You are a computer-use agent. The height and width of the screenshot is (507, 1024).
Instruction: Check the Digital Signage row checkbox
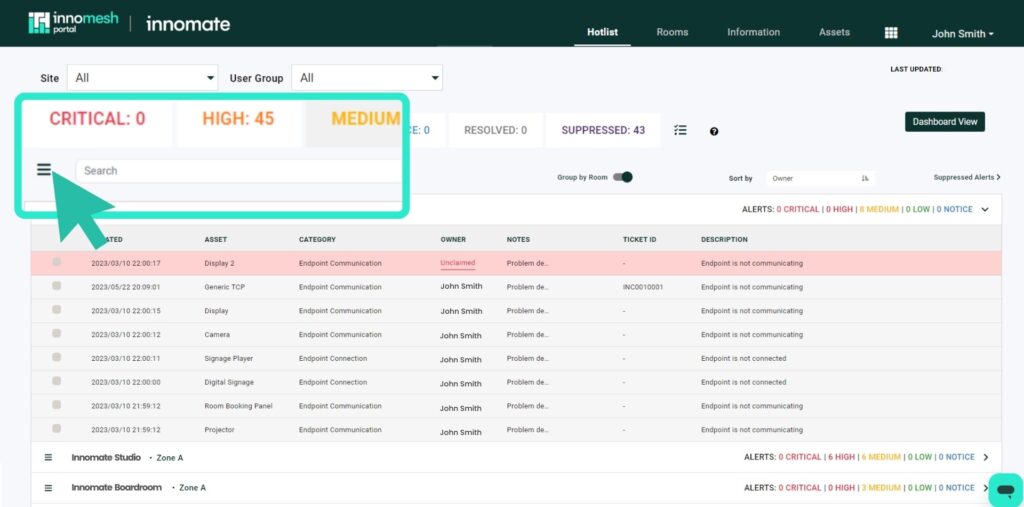57,381
